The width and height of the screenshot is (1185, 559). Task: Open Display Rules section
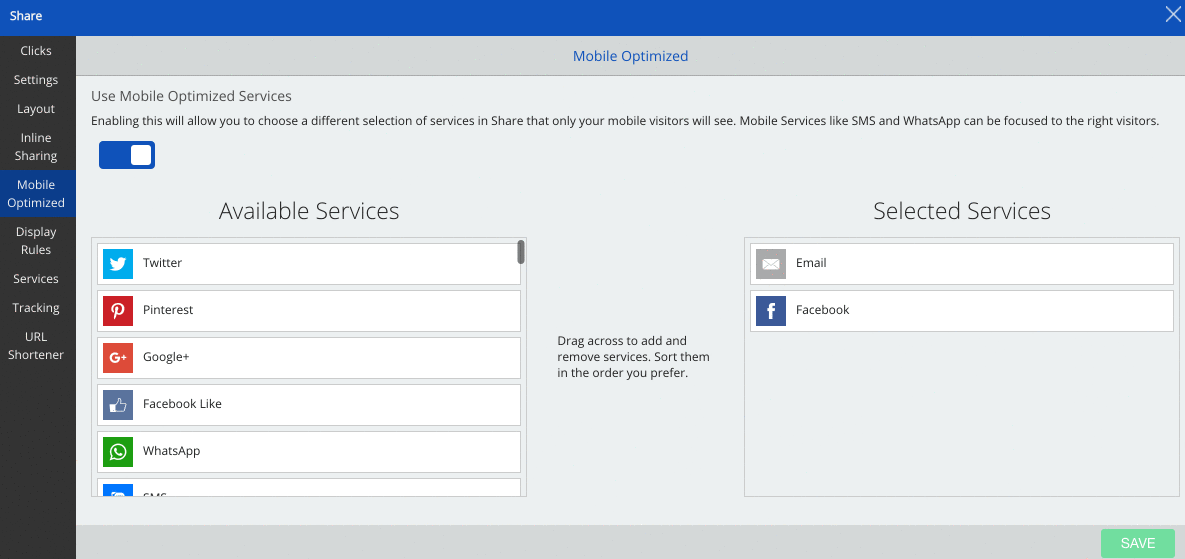[x=36, y=240]
